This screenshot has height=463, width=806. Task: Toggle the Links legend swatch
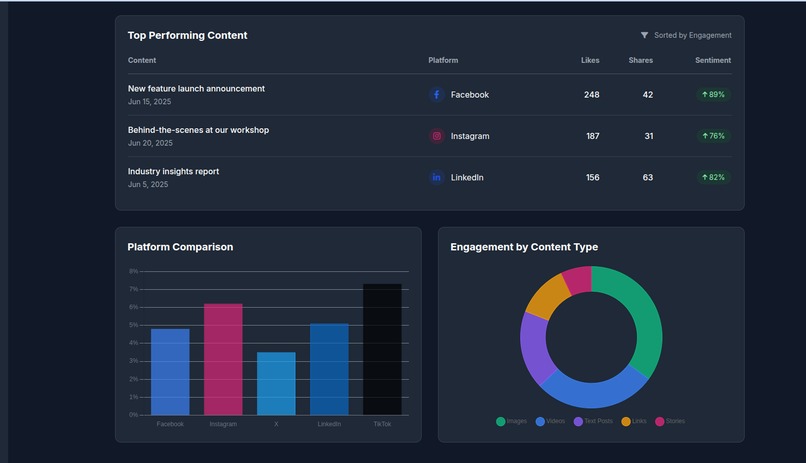click(x=626, y=421)
